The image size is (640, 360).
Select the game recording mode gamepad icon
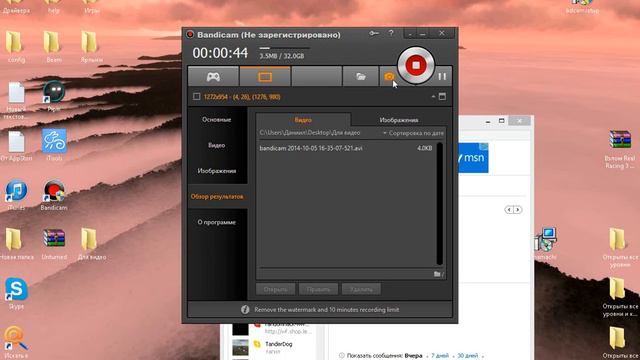click(213, 77)
